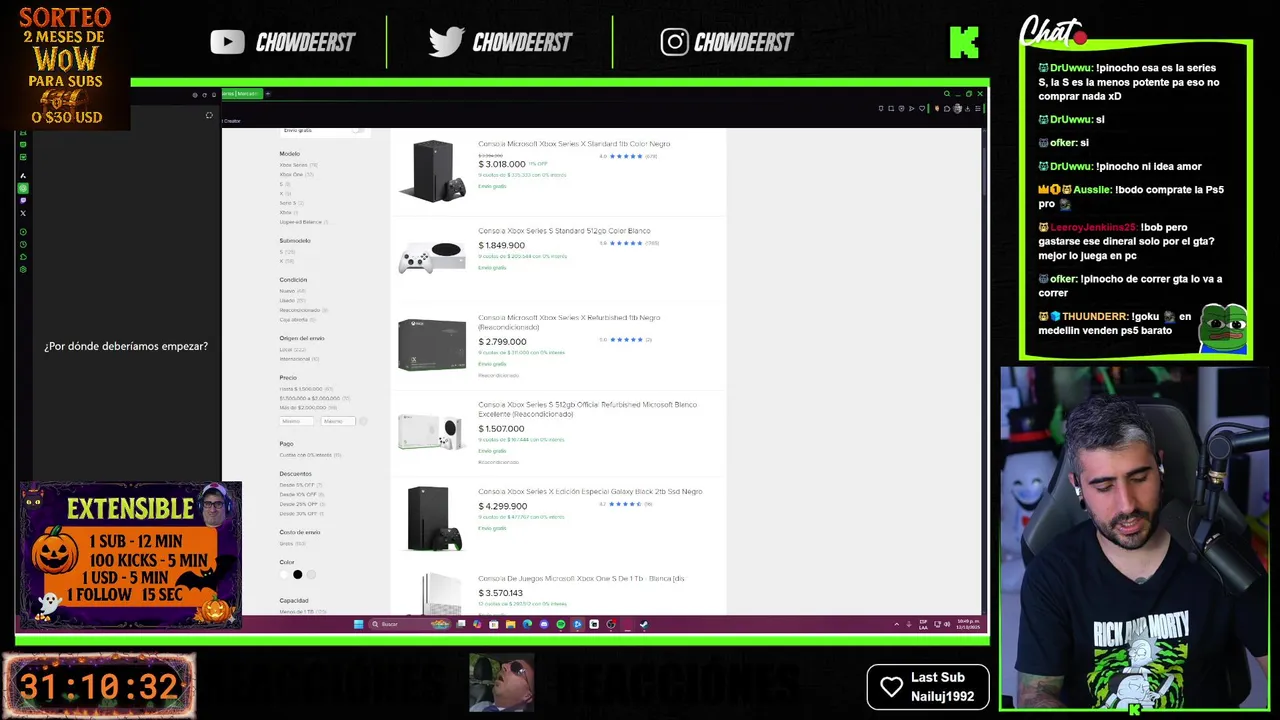Image resolution: width=1280 pixels, height=720 pixels.
Task: Click the $ 1.849.900 price
Action: point(502,245)
